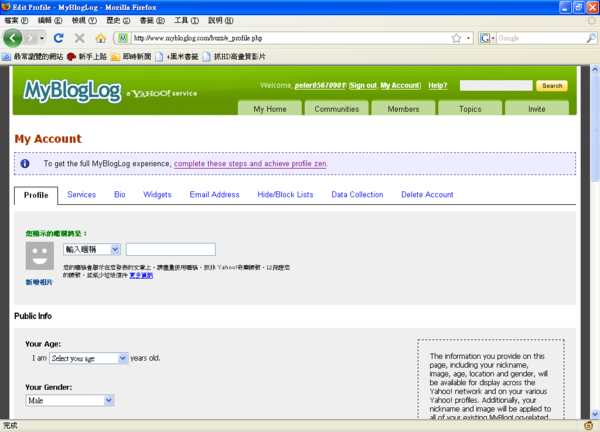This screenshot has width=600, height=432.
Task: Open the Members tab
Action: click(403, 109)
